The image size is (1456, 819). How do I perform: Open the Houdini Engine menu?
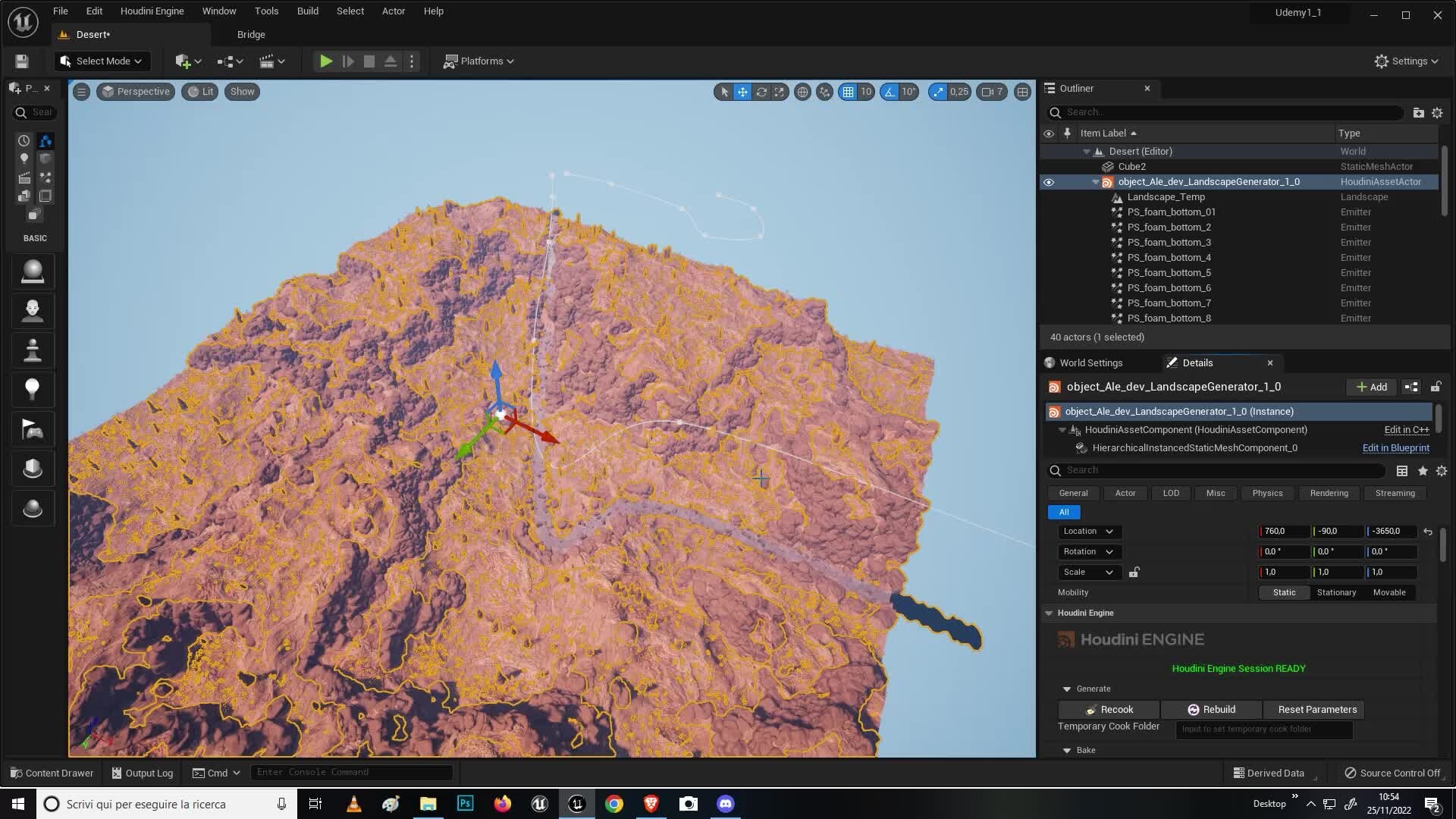(152, 11)
